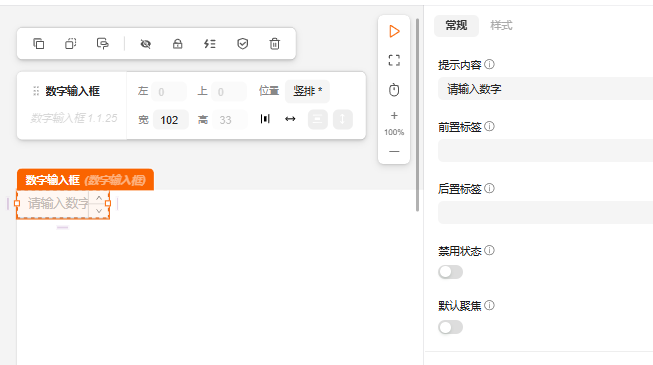
Task: Click the 提示内容 field with 请输入数字
Action: coord(545,89)
